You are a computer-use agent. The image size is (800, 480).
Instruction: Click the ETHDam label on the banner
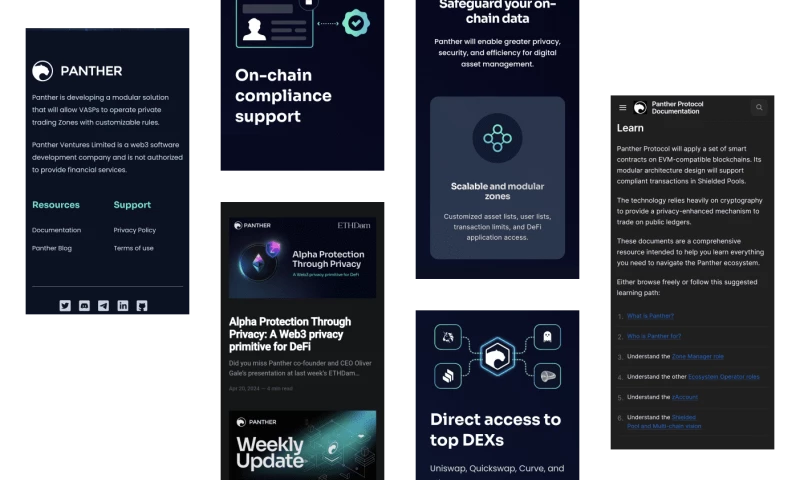[x=354, y=225]
